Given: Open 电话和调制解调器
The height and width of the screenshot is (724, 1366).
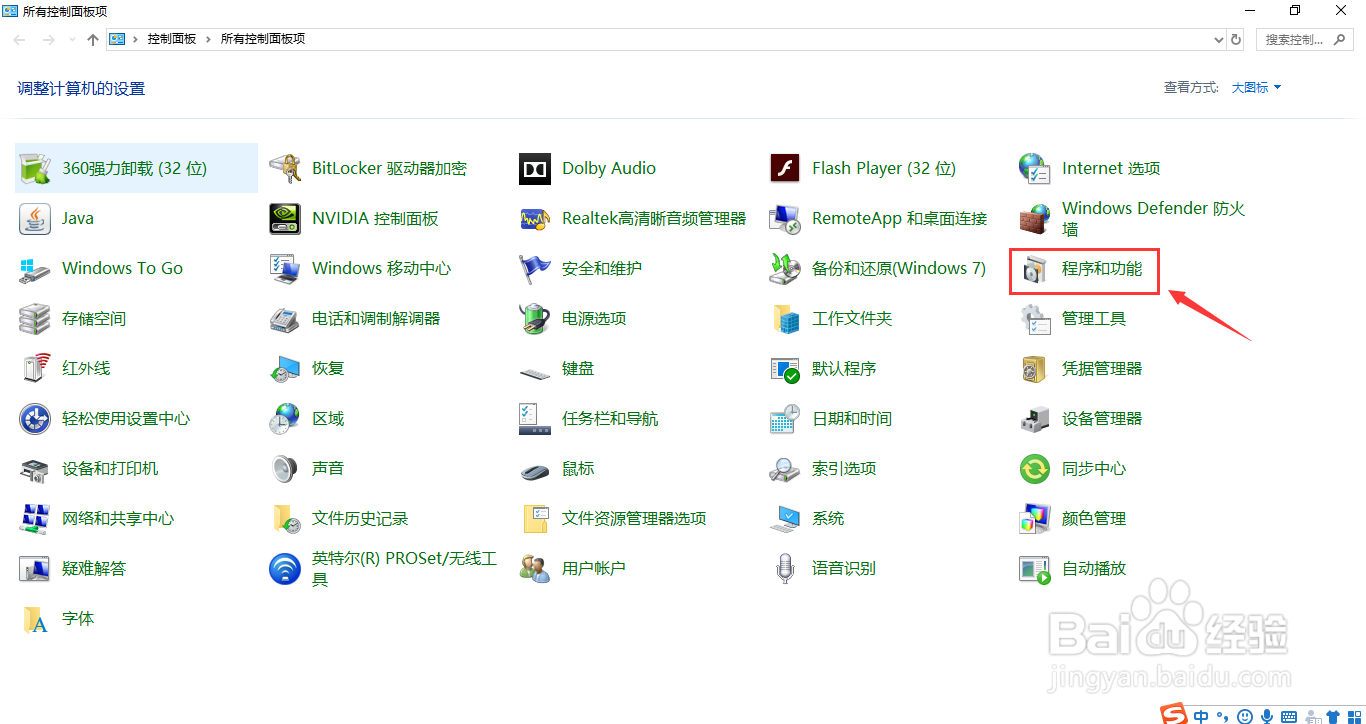Looking at the screenshot, I should 375,318.
